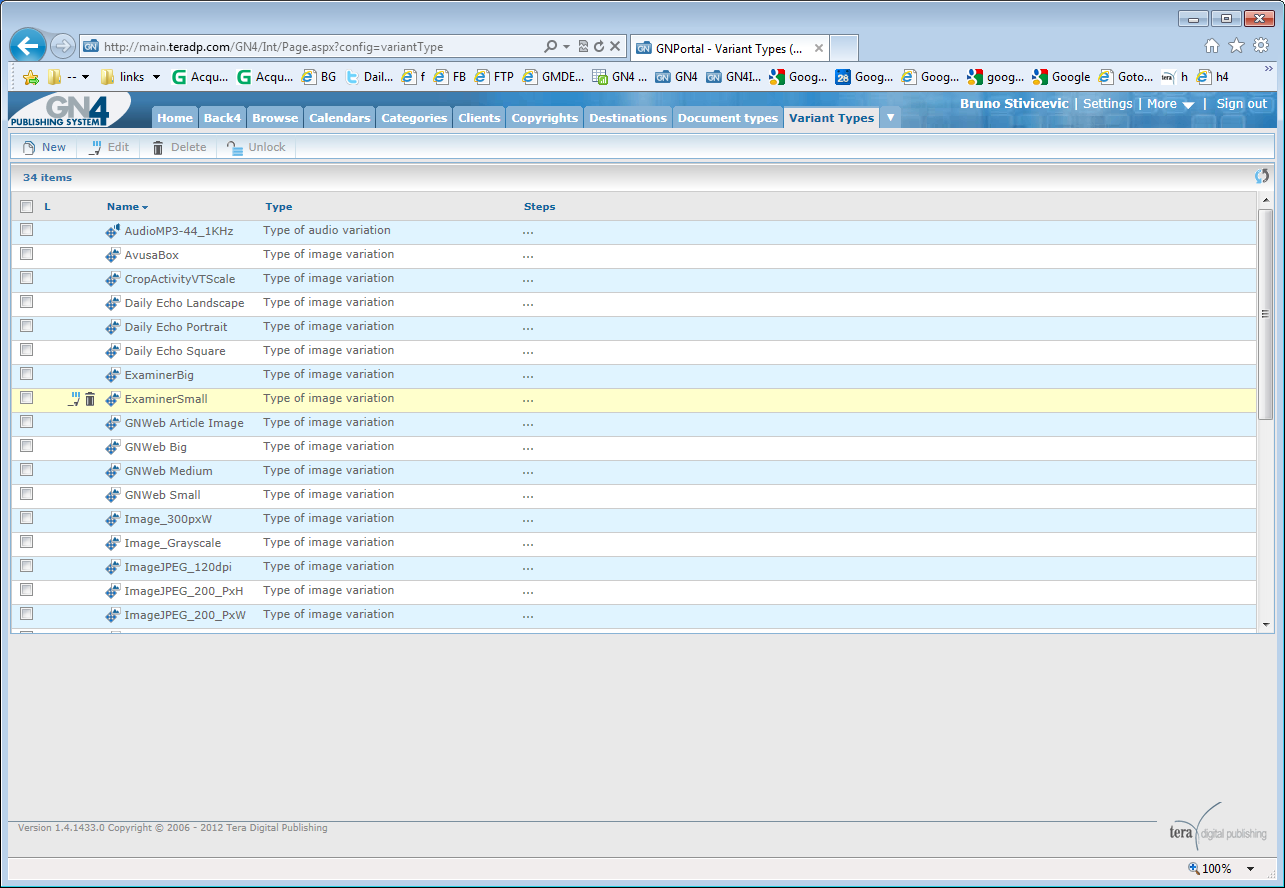This screenshot has height=888, width=1285.
Task: Click the CropActivityVTScale variant icon
Action: 113,279
